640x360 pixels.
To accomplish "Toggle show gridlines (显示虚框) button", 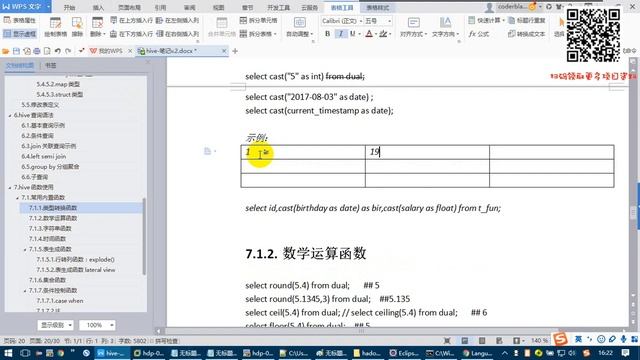I will (20, 34).
